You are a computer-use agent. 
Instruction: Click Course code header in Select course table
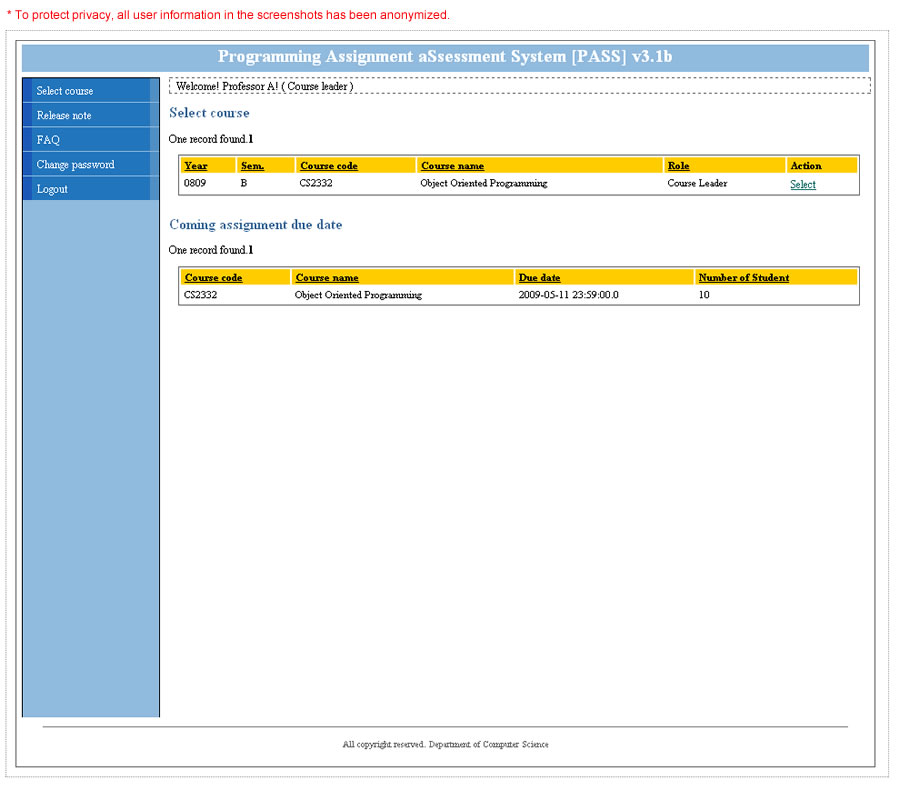coord(329,166)
